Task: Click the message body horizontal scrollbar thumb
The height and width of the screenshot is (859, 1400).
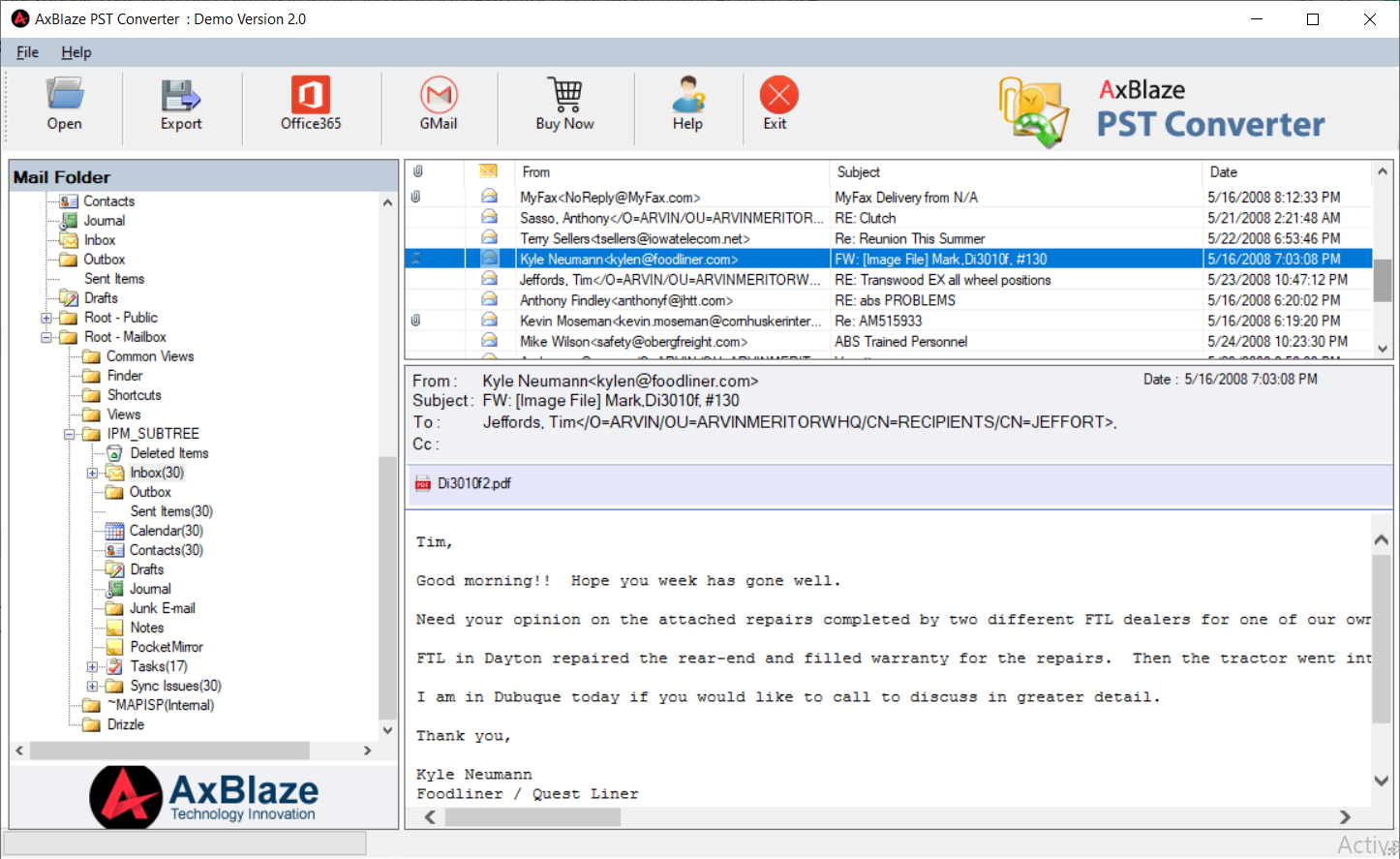Action: [x=533, y=817]
